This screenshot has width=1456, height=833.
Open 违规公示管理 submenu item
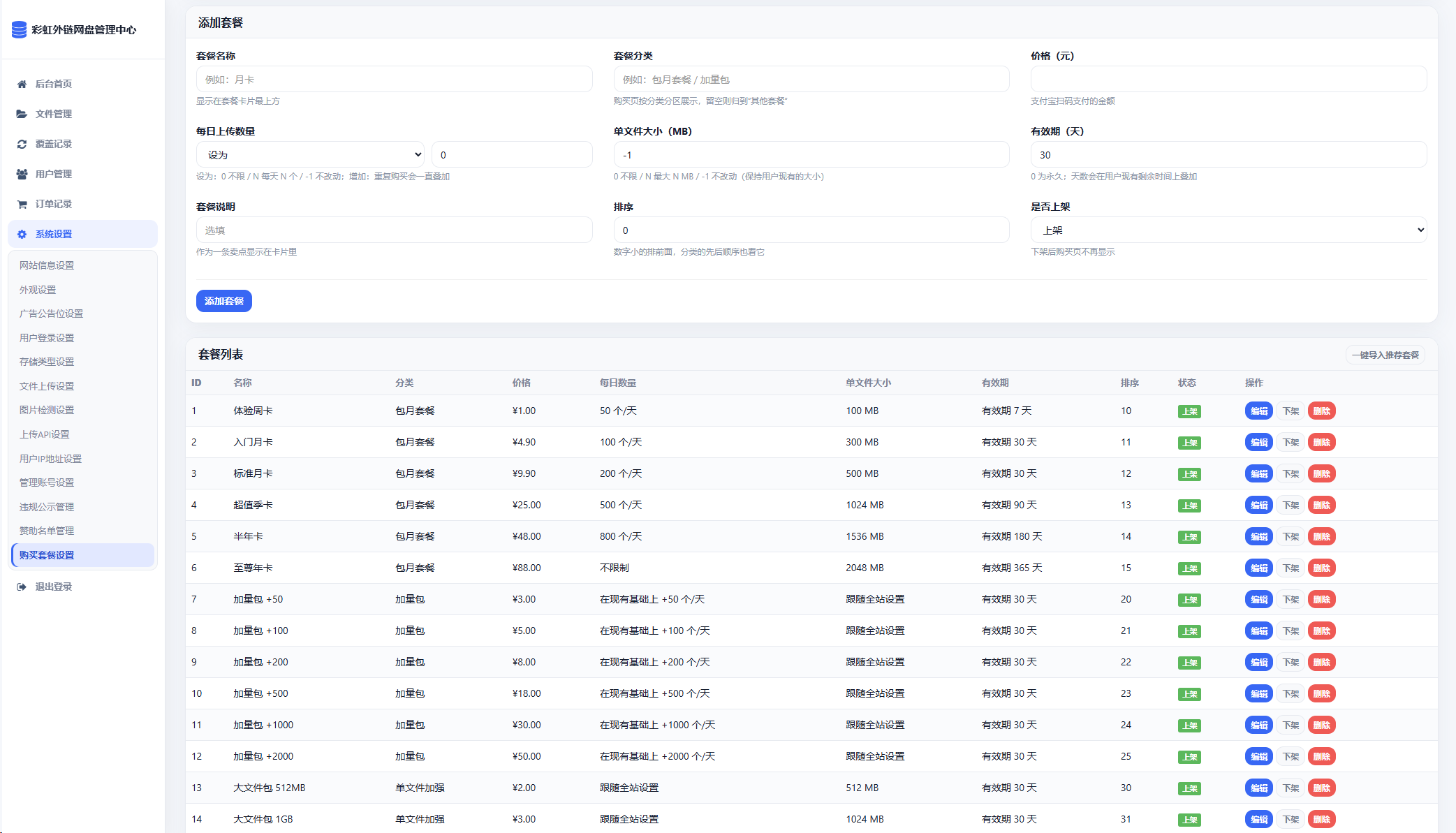pyautogui.click(x=47, y=507)
